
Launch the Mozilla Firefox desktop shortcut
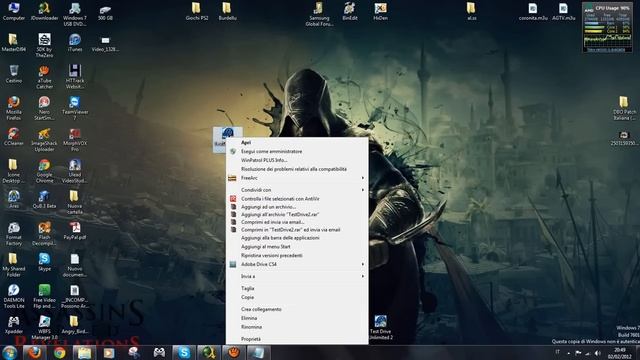click(13, 108)
